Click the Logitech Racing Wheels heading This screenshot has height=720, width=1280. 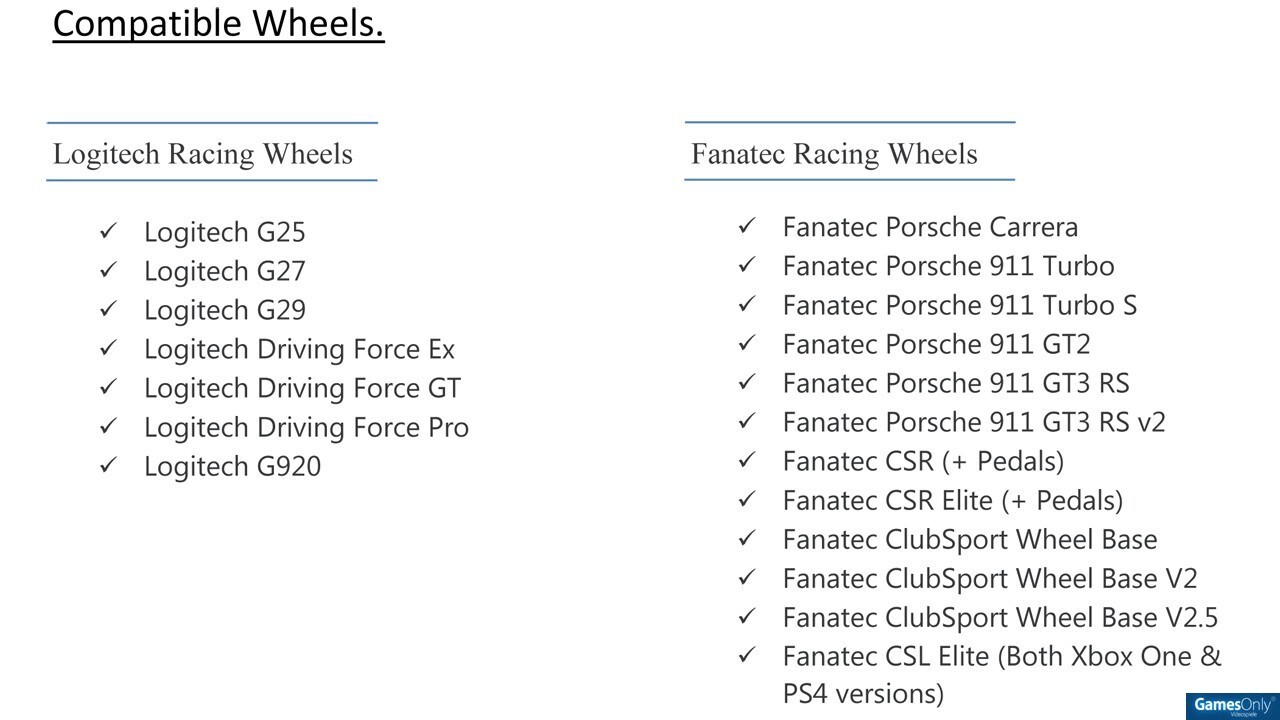click(x=203, y=154)
